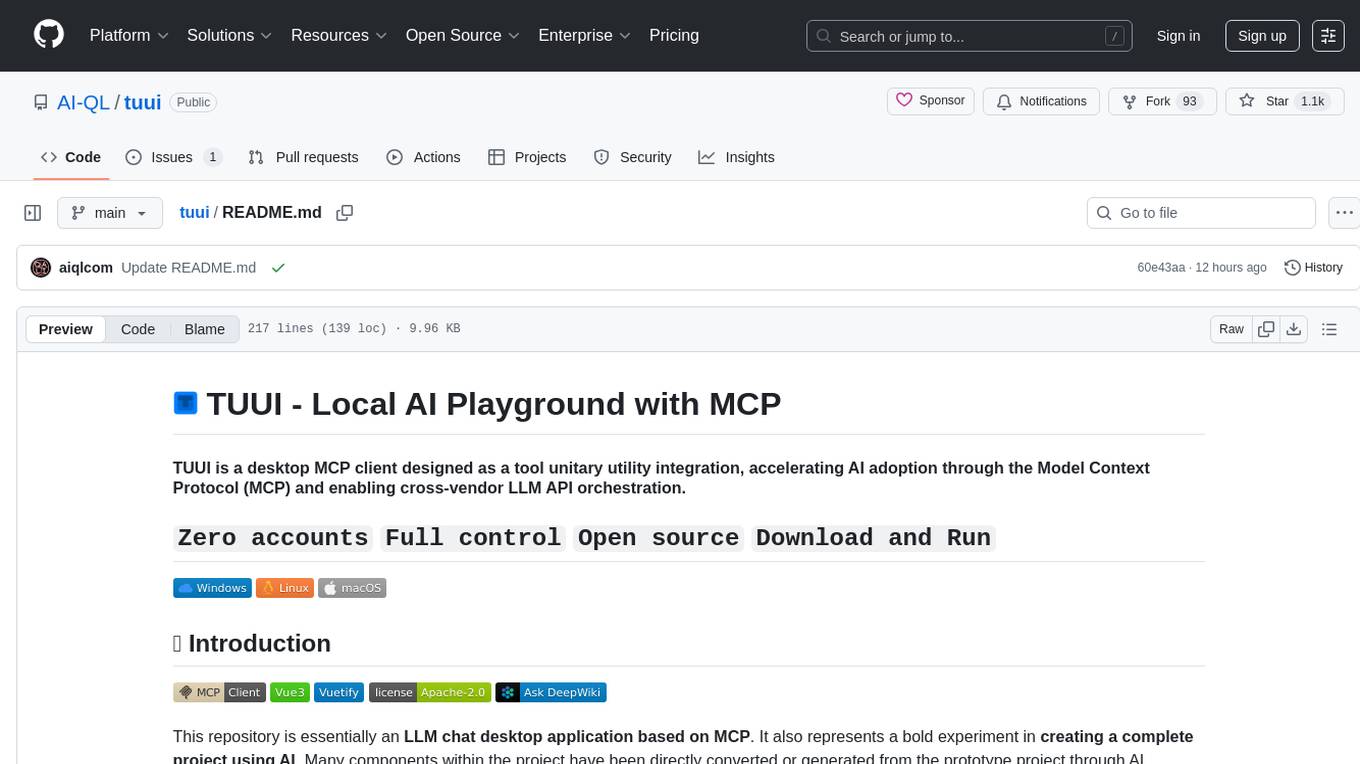Open the Insights tab
Viewport: 1360px width, 764px height.
[x=736, y=157]
